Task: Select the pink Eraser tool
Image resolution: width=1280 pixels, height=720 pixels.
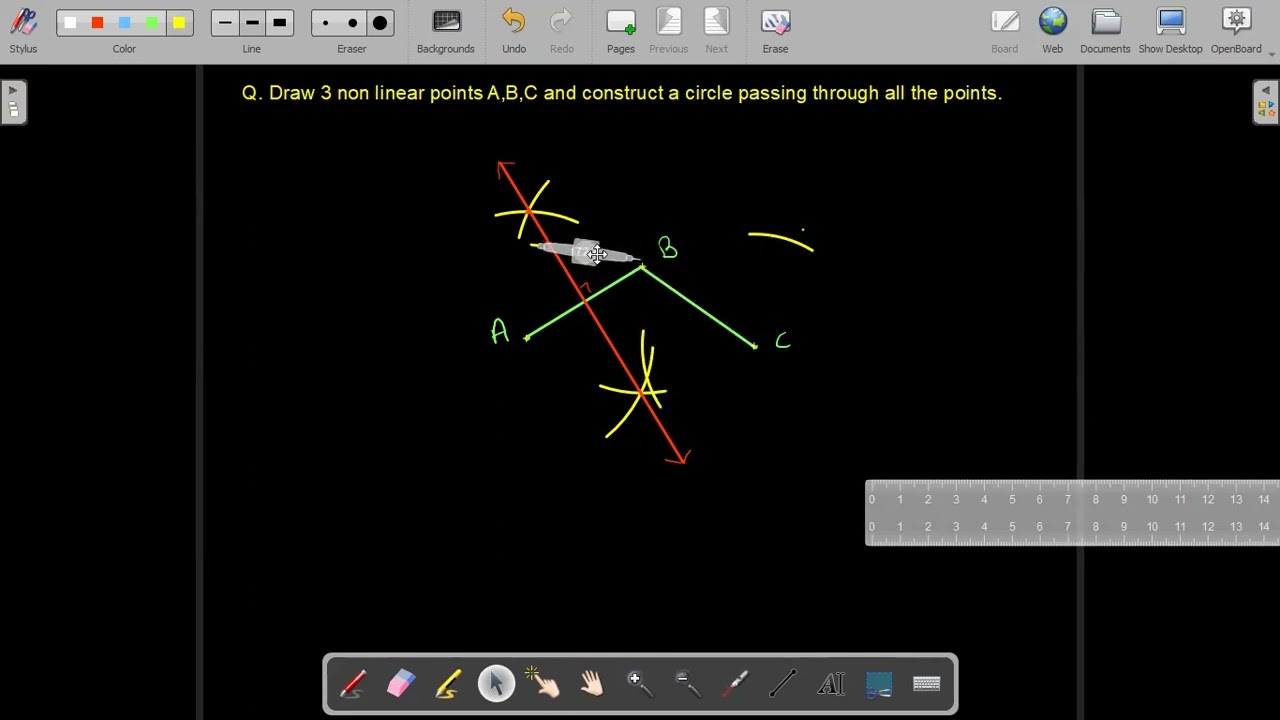Action: click(x=401, y=684)
